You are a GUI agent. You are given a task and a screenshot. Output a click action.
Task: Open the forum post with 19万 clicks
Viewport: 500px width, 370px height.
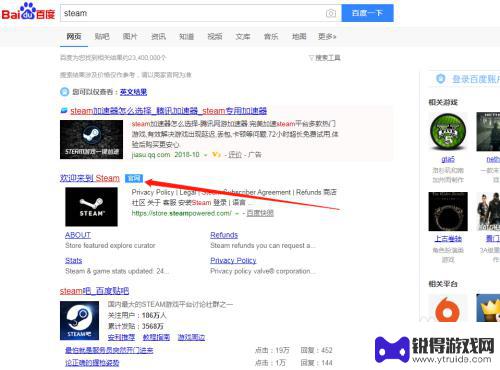coord(109,350)
